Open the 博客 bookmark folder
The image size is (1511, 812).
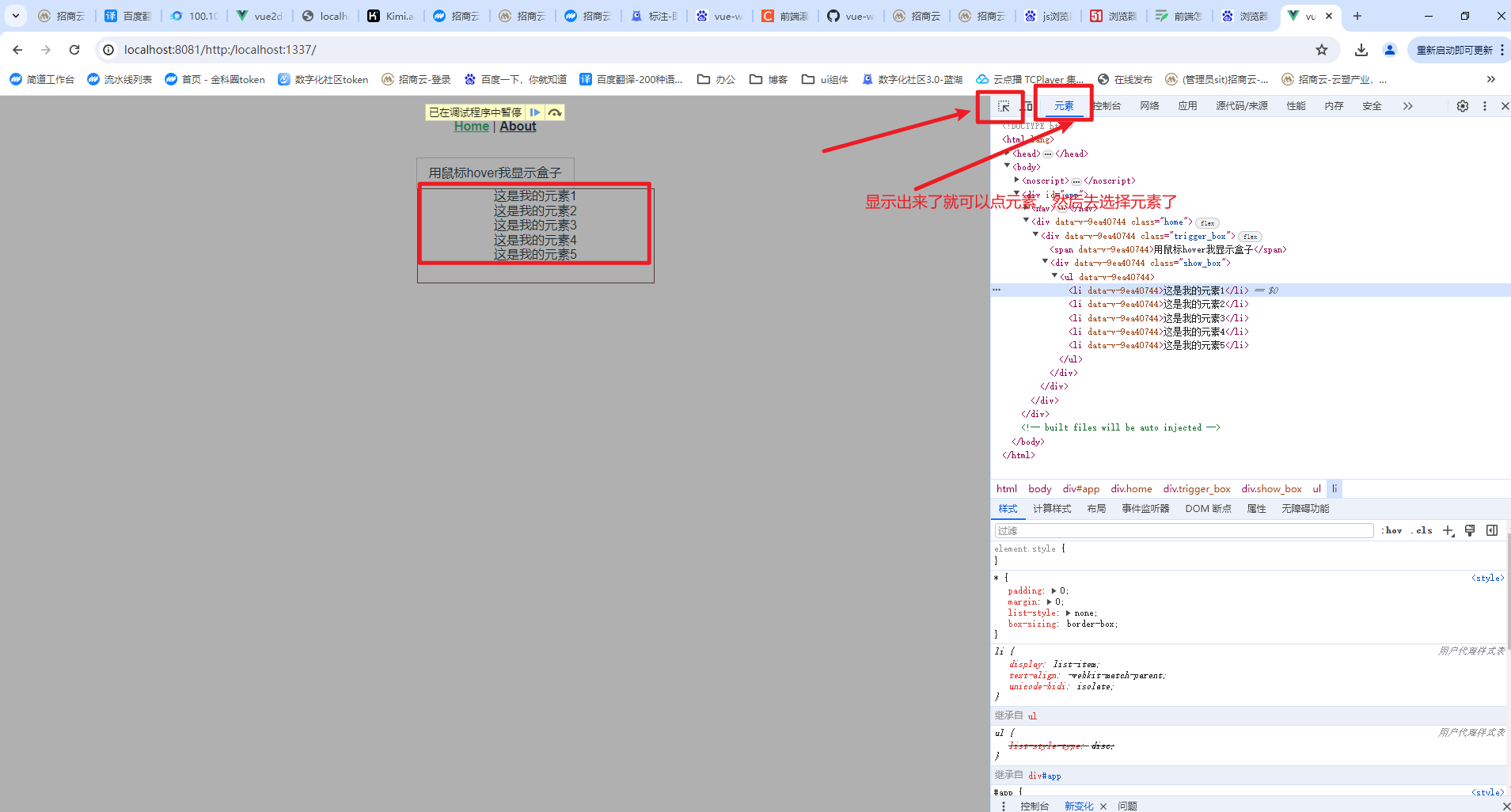coord(769,79)
